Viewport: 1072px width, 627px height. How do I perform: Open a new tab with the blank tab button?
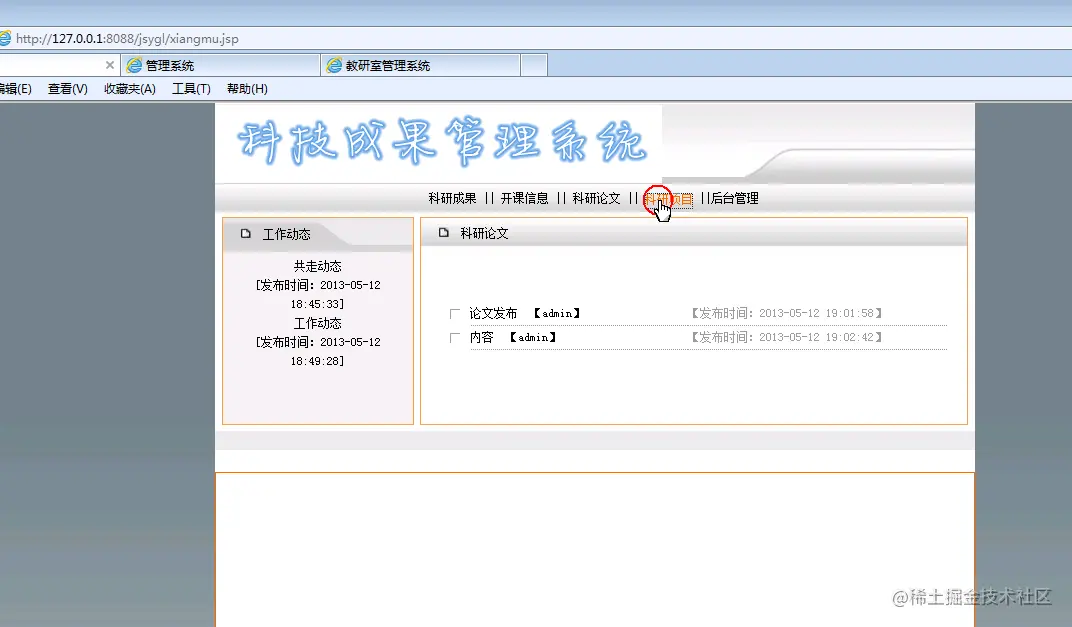click(x=533, y=64)
